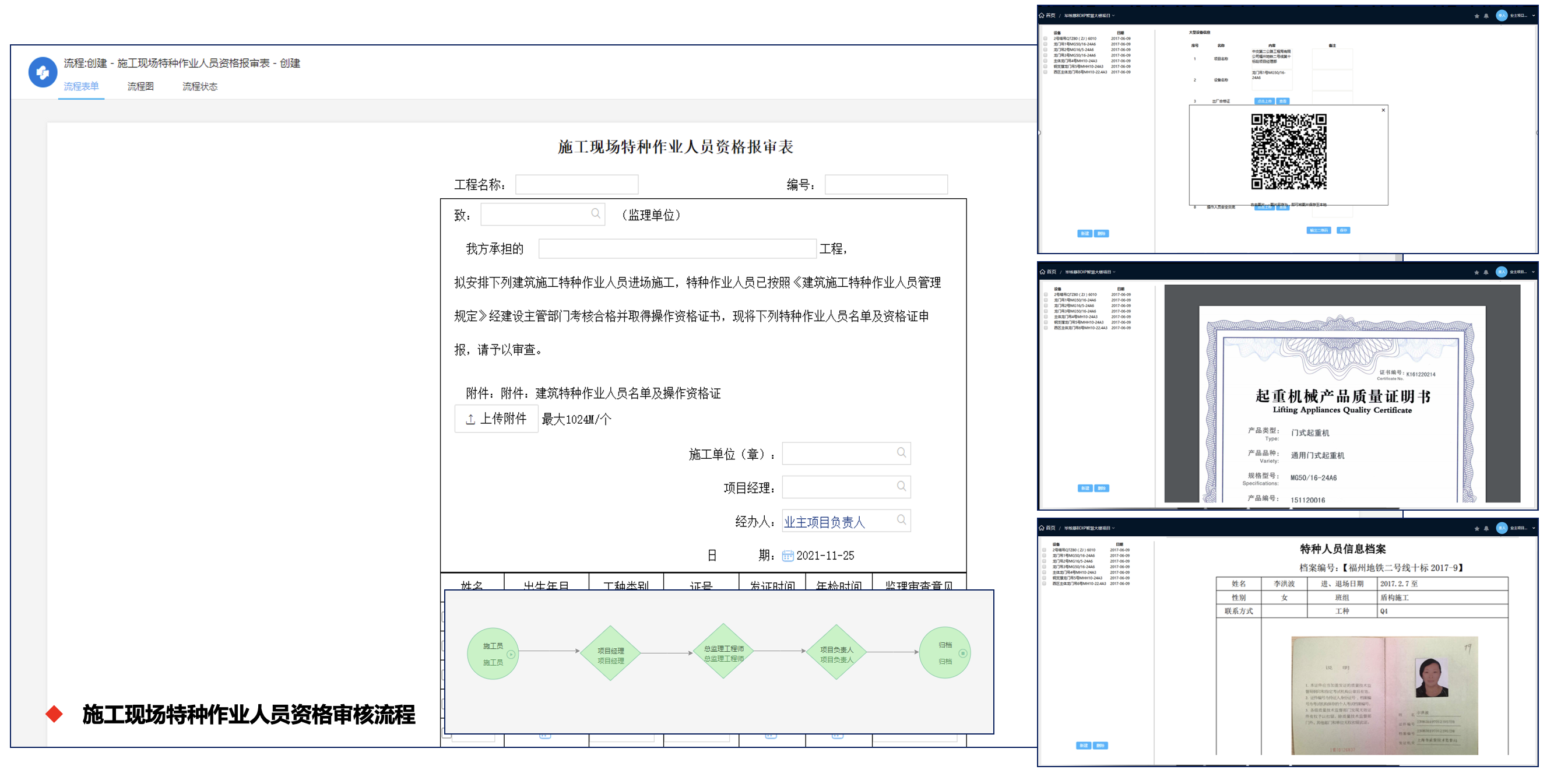Check 龙门吊1号MG50/16-24A6 in 特种人员信息档案 window

[x=1045, y=556]
